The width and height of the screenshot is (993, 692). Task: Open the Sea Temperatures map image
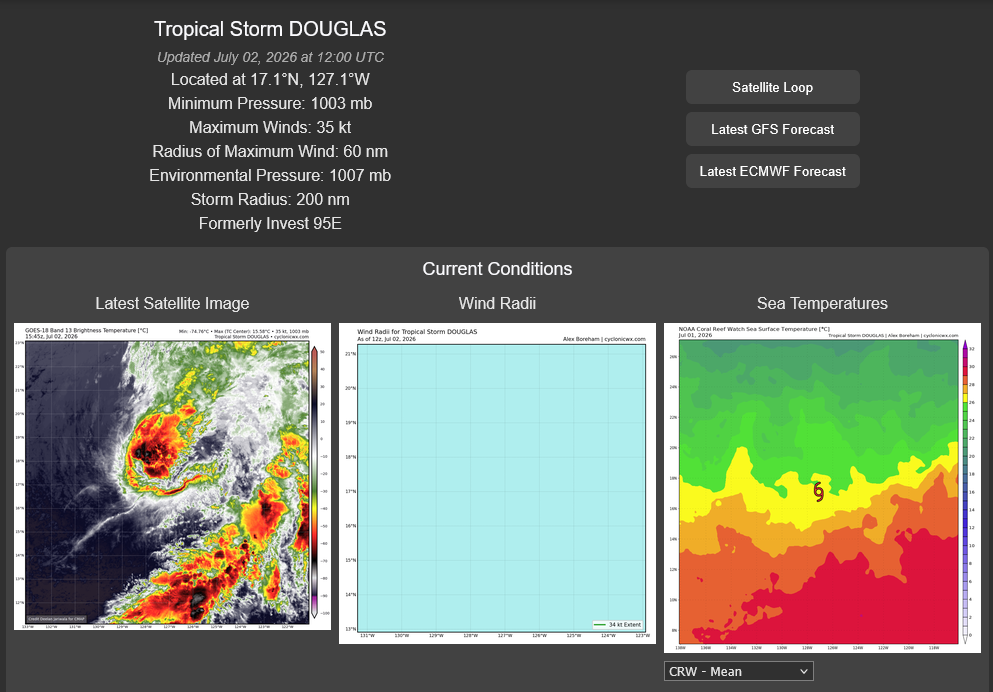point(822,488)
